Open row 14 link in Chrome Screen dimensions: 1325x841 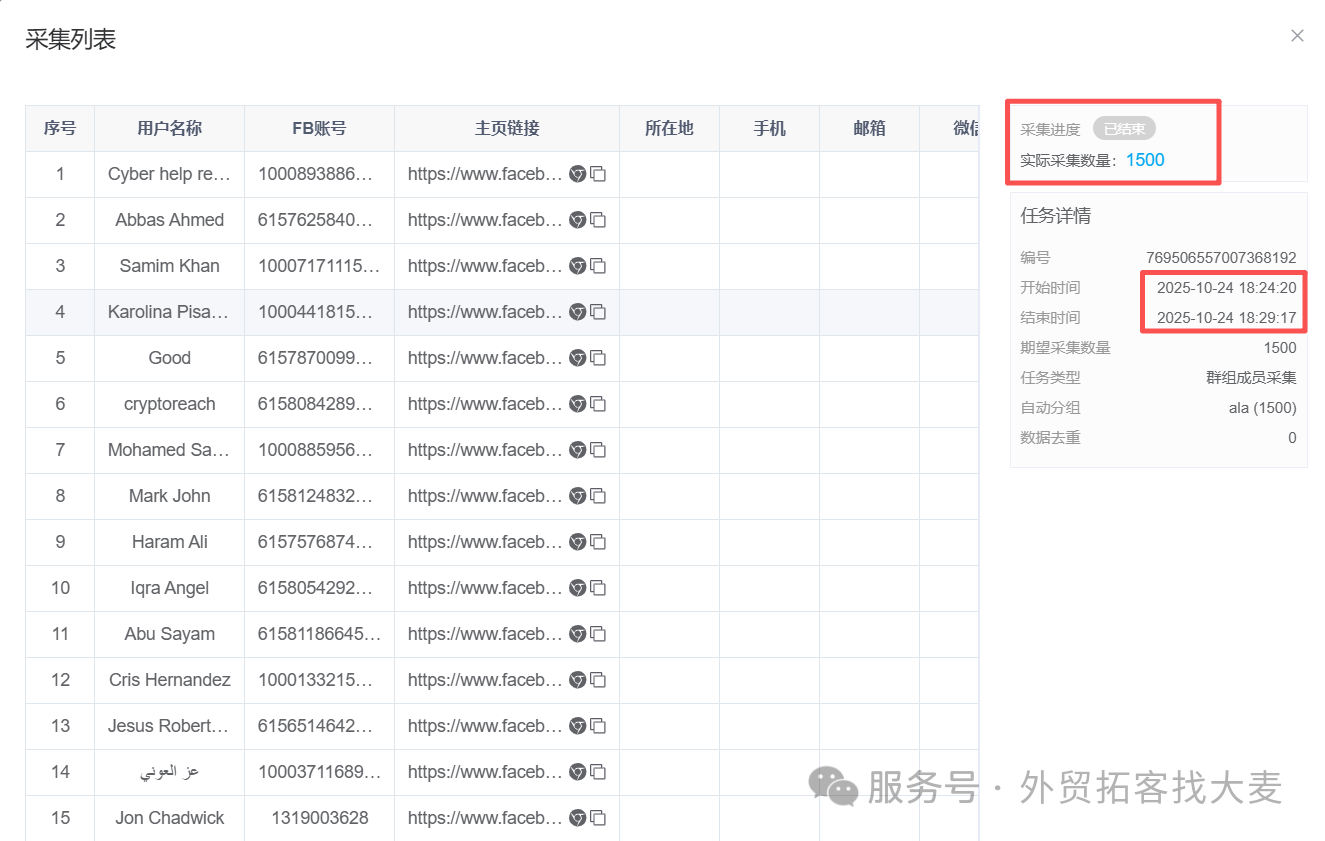[x=577, y=772]
